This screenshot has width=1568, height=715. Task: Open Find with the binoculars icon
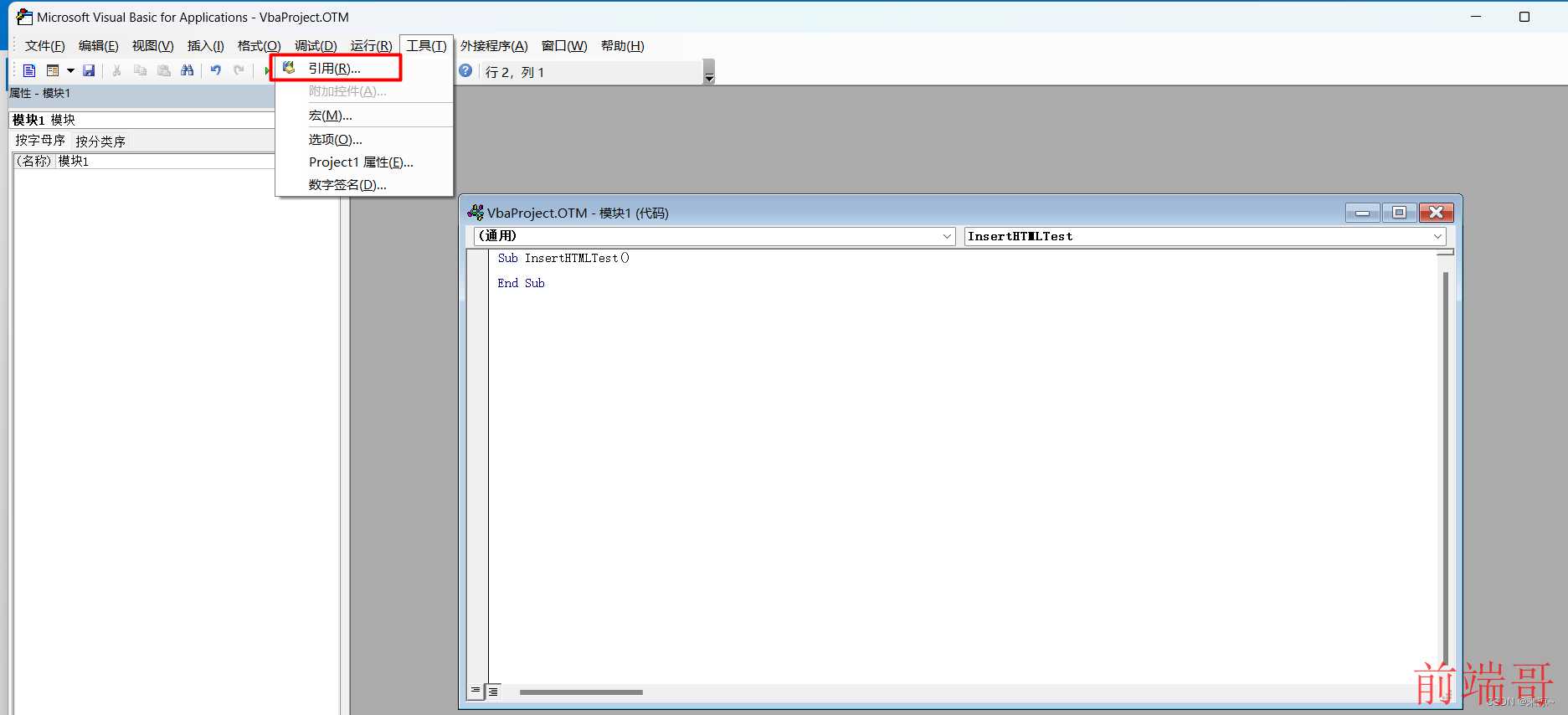coord(188,71)
